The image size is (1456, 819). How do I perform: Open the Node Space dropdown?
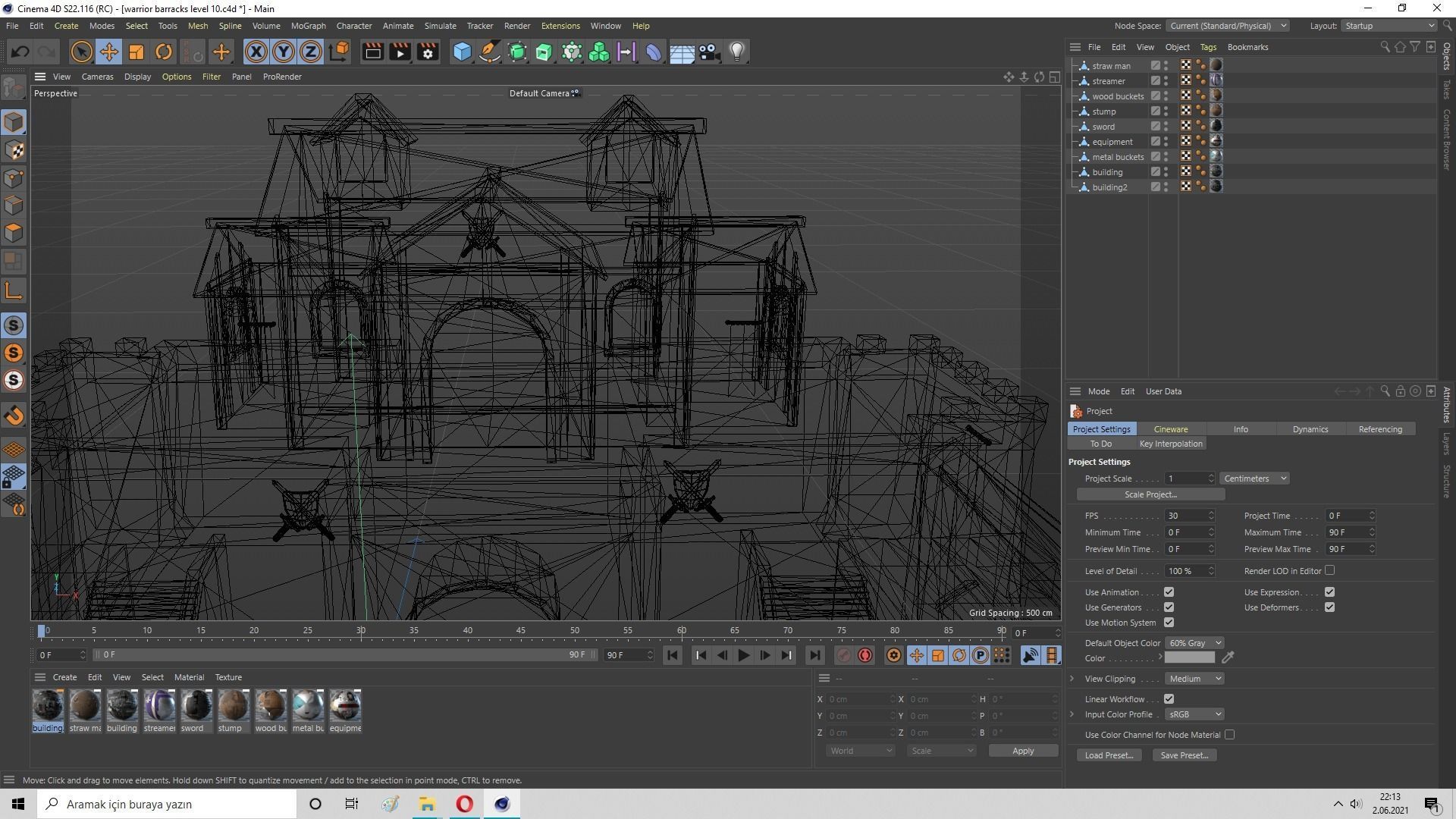pyautogui.click(x=1227, y=26)
